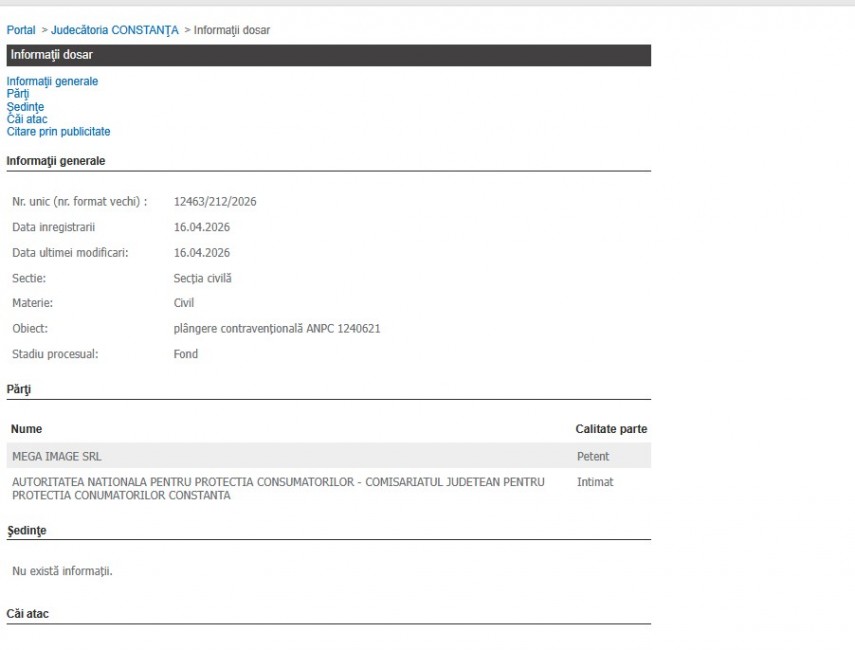Click the Calitate parte column header
855x650 pixels.
(x=611, y=429)
